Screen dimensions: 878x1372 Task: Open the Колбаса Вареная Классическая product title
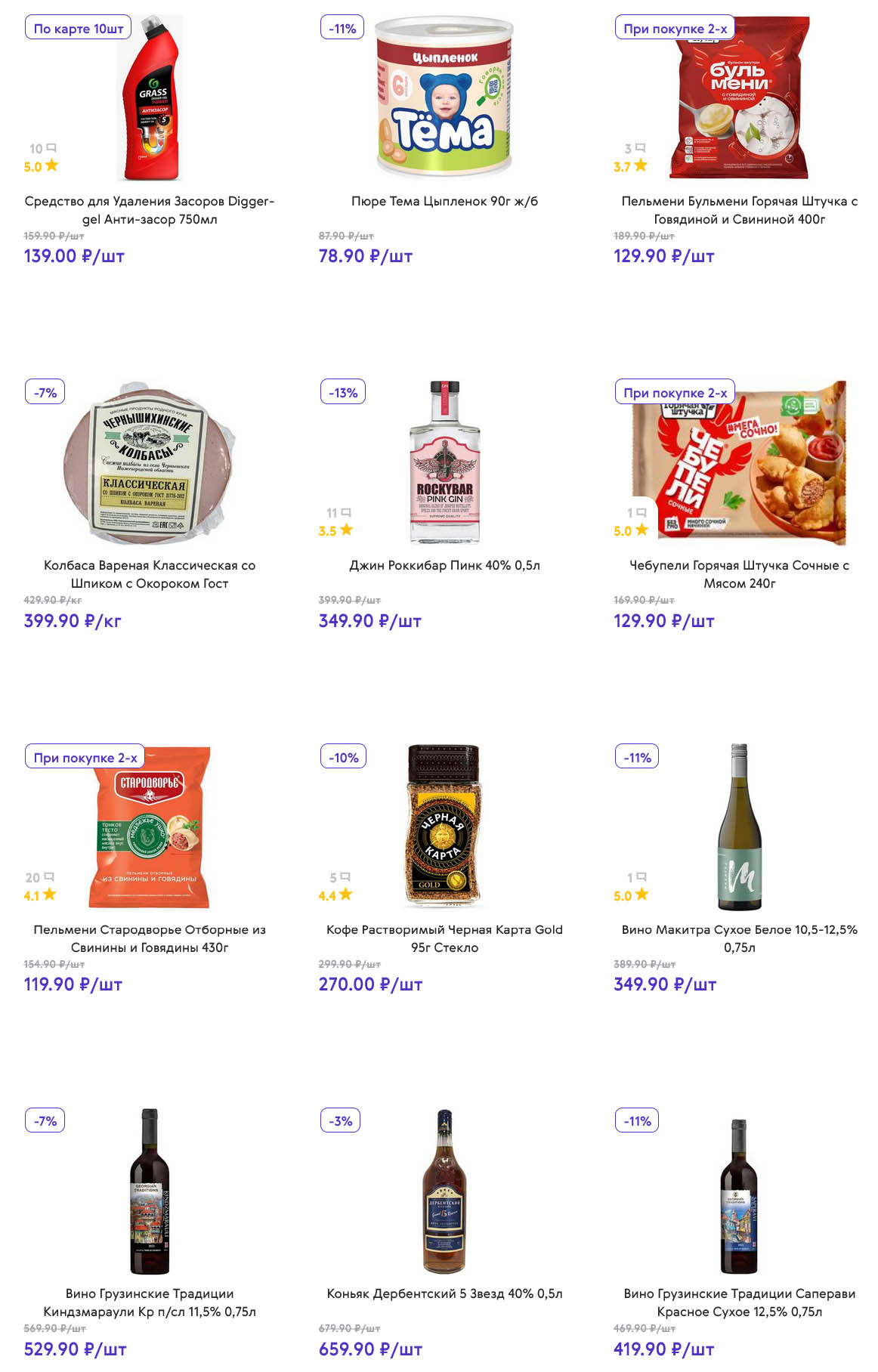pyautogui.click(x=150, y=574)
